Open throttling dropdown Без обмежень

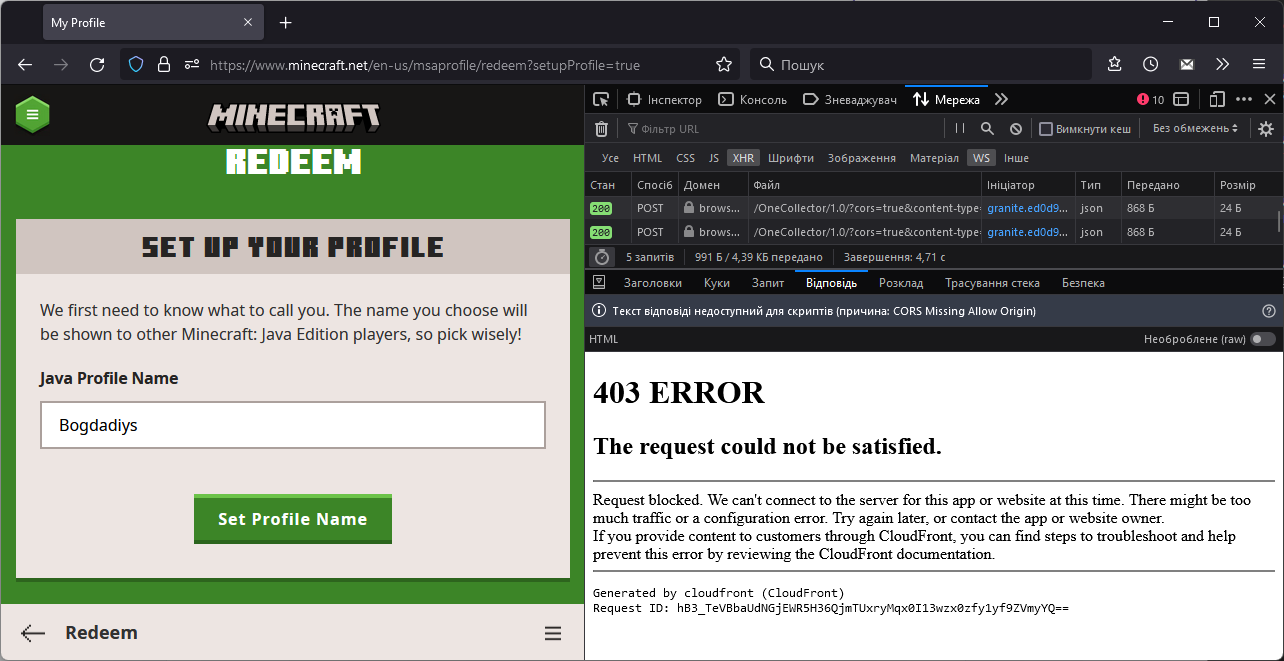1195,128
